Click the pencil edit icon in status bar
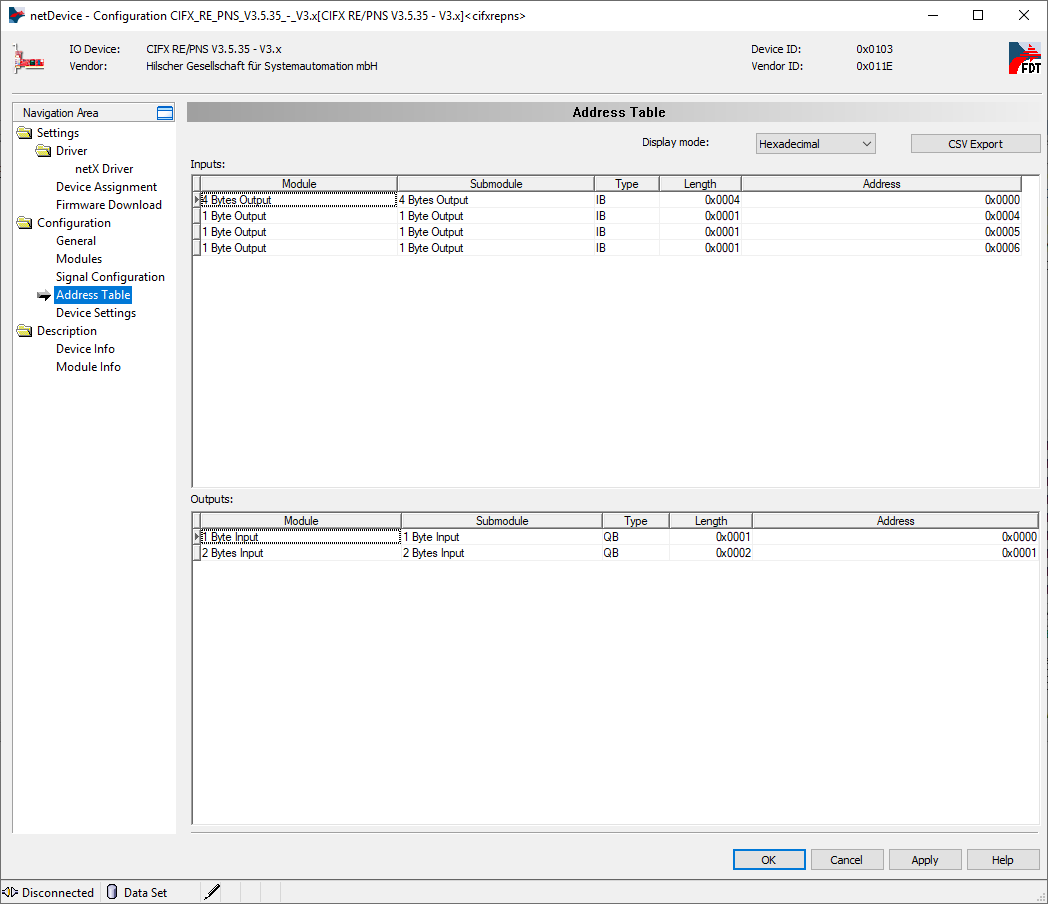The height and width of the screenshot is (904, 1048). (212, 892)
